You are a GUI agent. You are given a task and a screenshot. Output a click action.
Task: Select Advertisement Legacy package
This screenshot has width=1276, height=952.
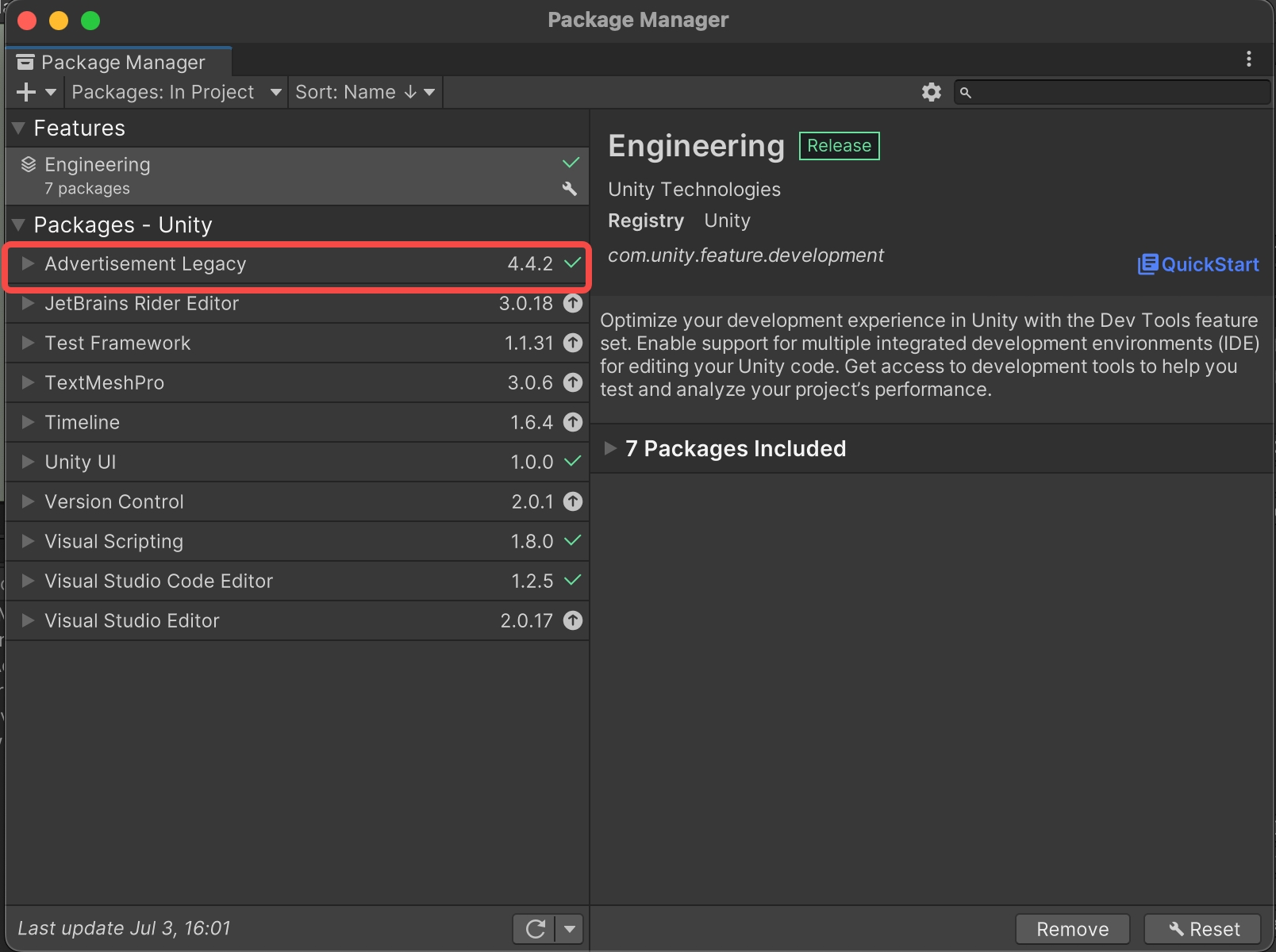pyautogui.click(x=298, y=263)
